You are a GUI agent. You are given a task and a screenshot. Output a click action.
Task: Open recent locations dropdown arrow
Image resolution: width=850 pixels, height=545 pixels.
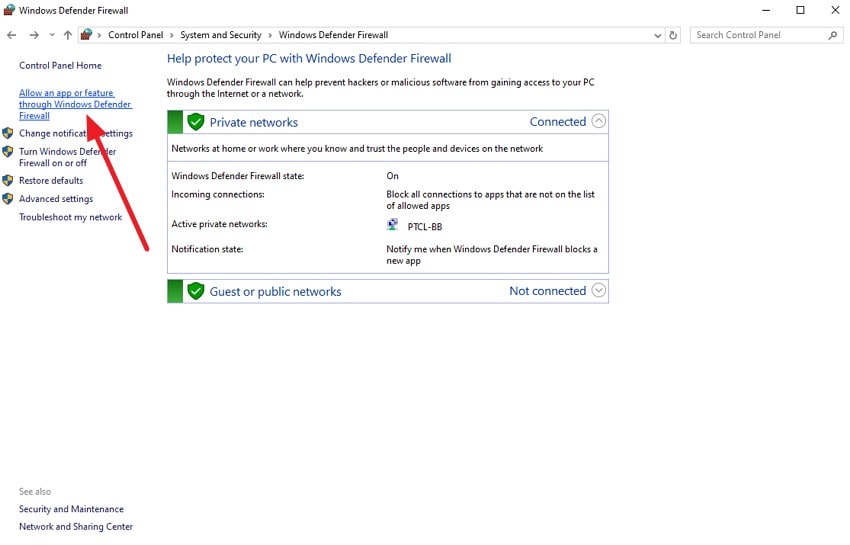tap(52, 35)
